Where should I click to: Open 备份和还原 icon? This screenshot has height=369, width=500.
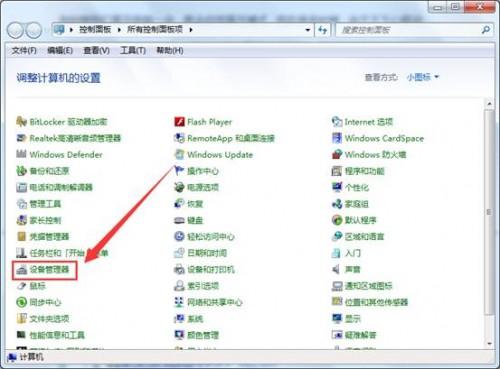pos(21,171)
